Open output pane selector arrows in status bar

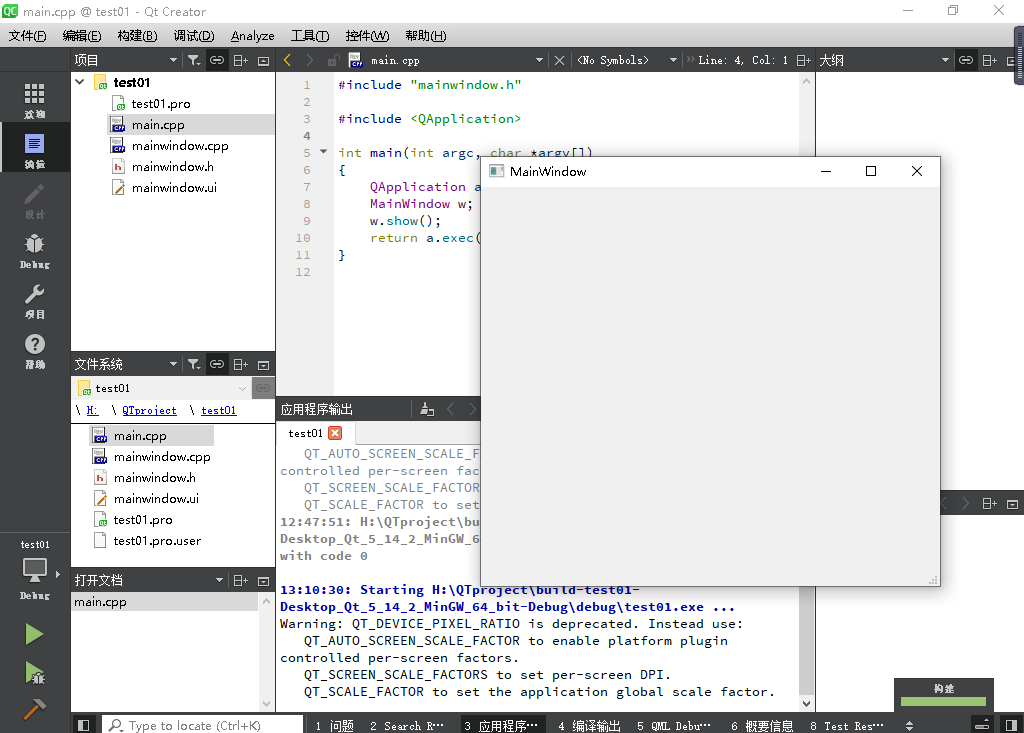point(909,726)
